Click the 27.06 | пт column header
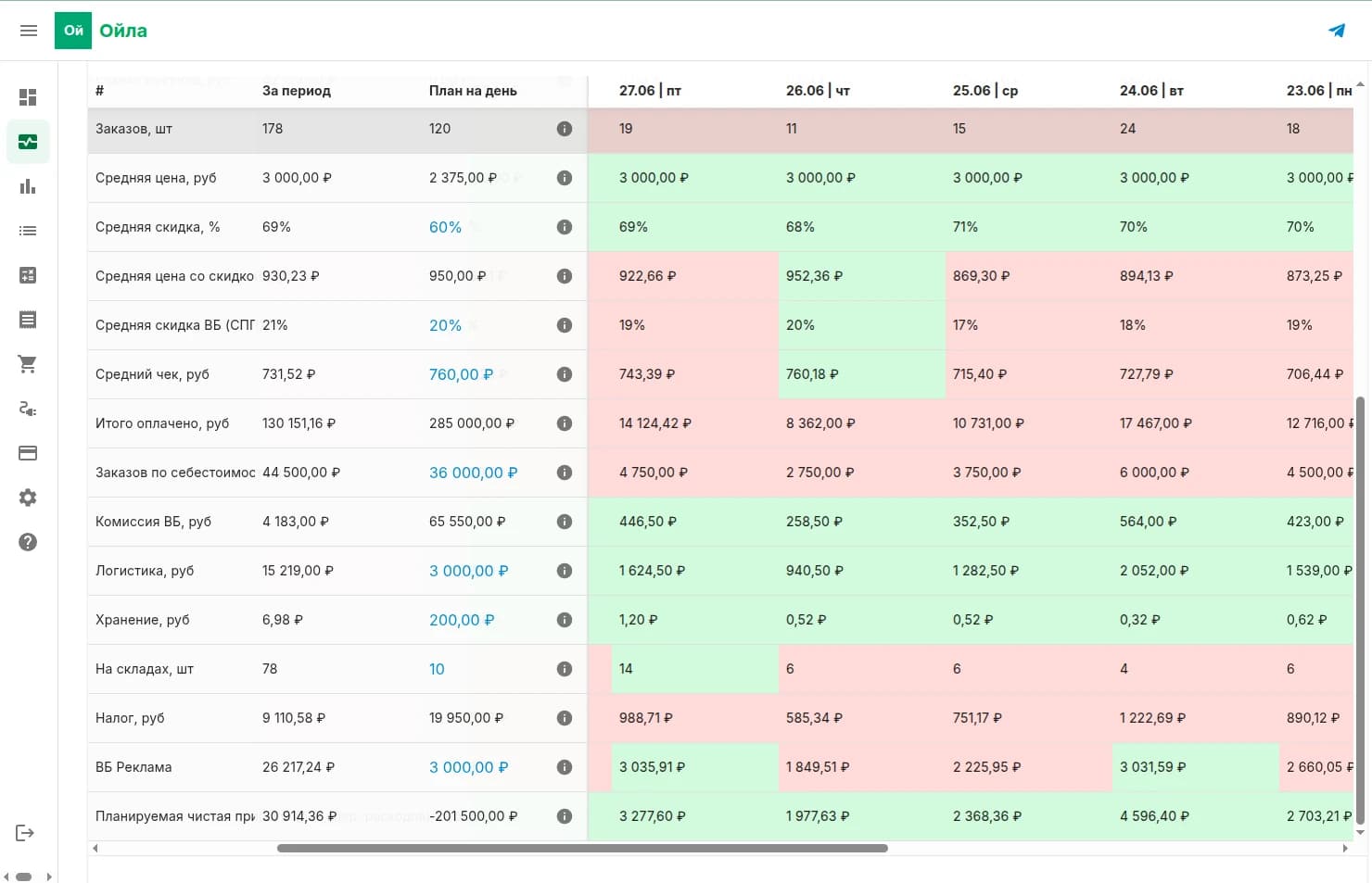The image size is (1372, 883). click(650, 91)
